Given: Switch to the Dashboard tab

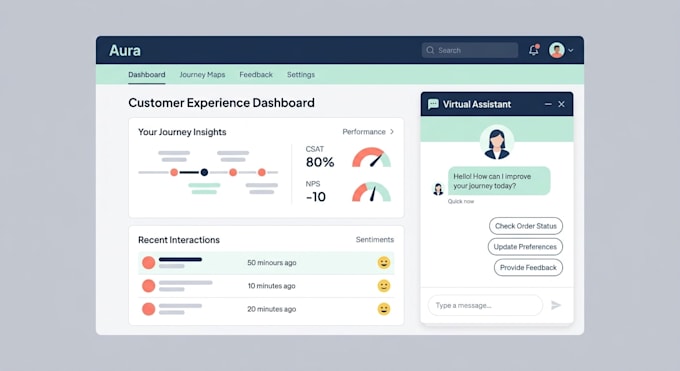Looking at the screenshot, I should click(147, 75).
